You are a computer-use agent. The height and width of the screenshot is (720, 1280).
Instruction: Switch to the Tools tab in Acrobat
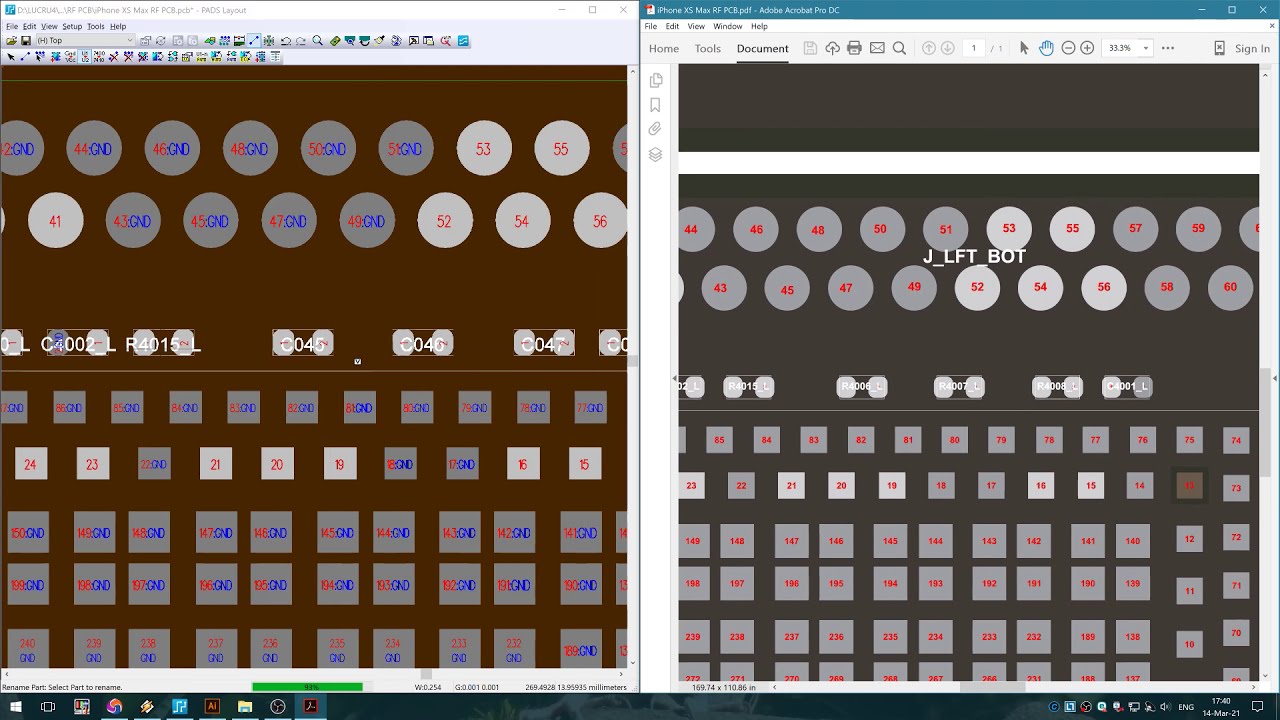point(707,48)
